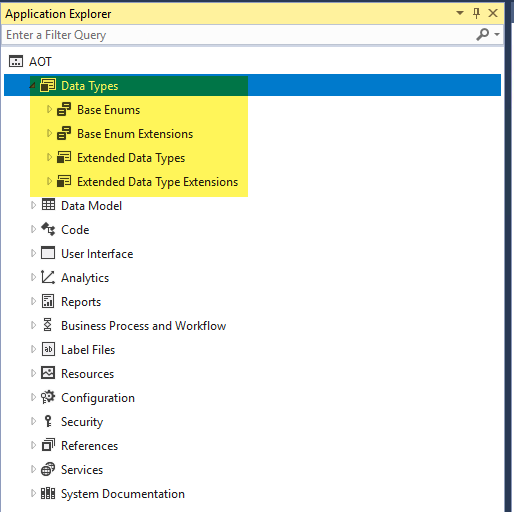Click the Data Model table icon
This screenshot has height=512, width=514.
pos(48,205)
